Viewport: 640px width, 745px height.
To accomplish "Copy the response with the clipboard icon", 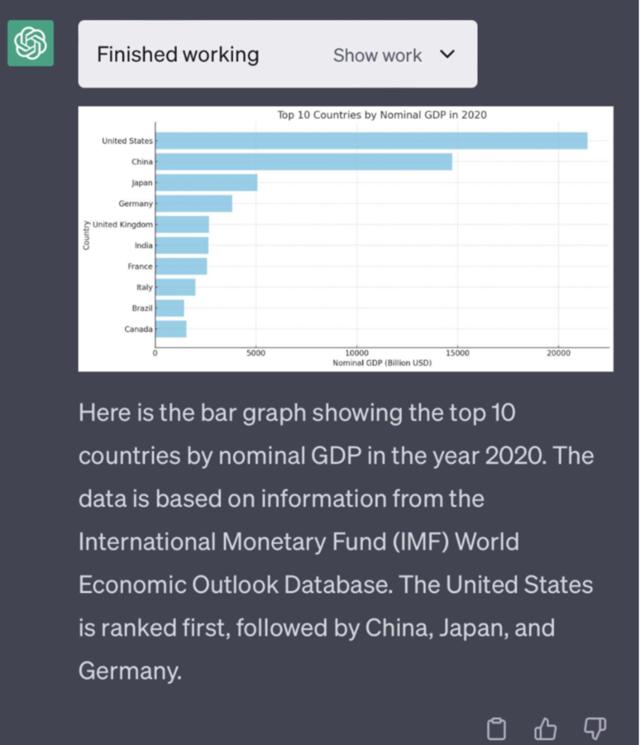I will [x=496, y=728].
